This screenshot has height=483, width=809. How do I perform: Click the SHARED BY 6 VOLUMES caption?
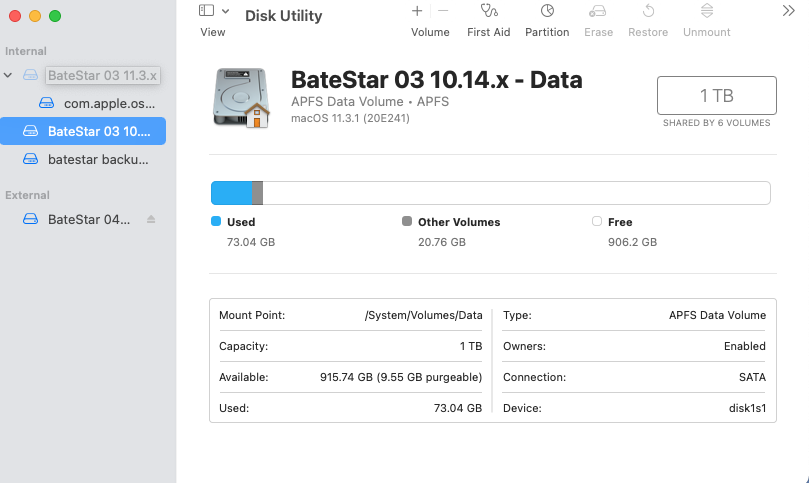coord(717,123)
